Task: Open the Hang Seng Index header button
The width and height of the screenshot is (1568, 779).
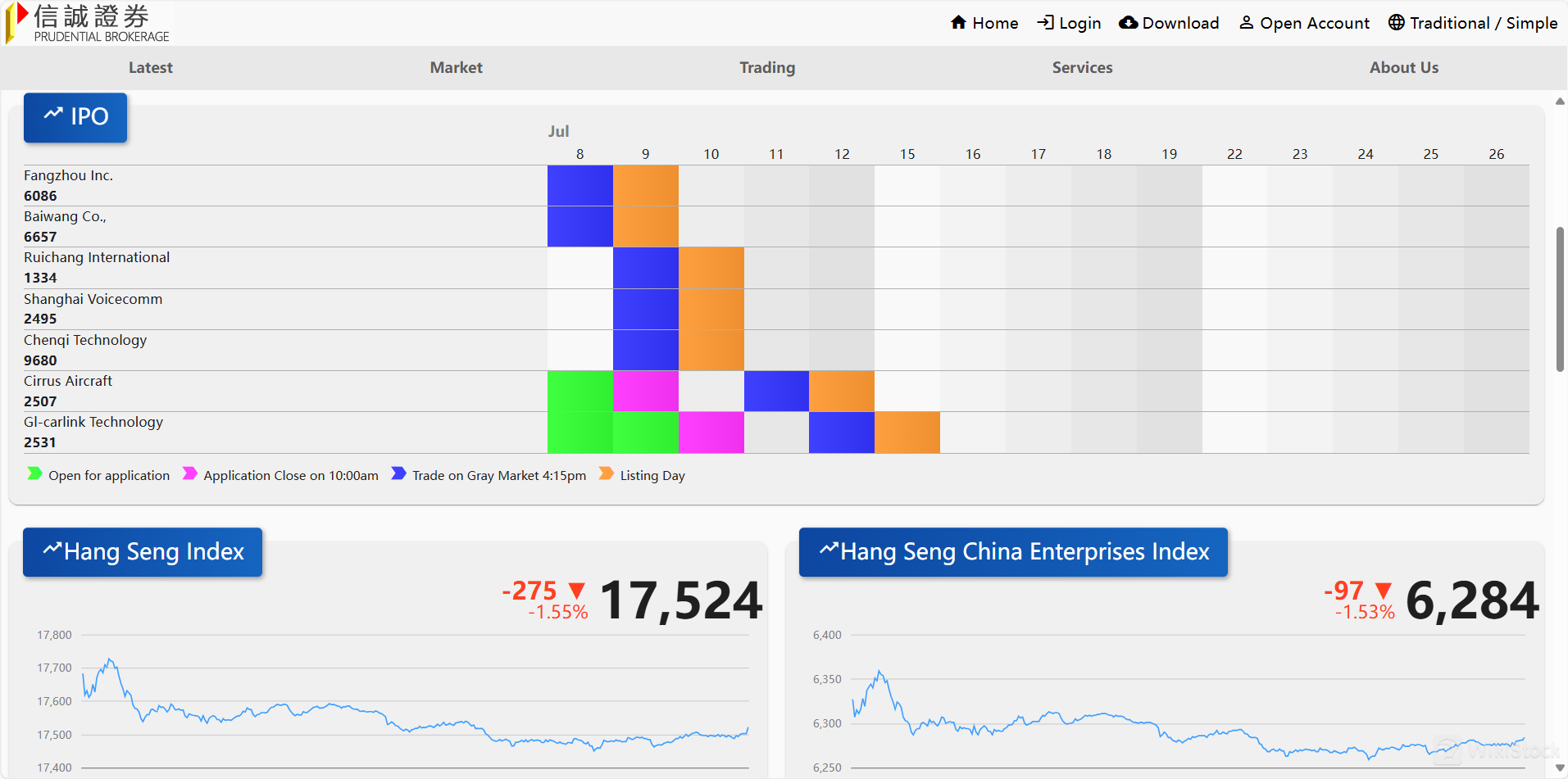Action: (x=143, y=552)
